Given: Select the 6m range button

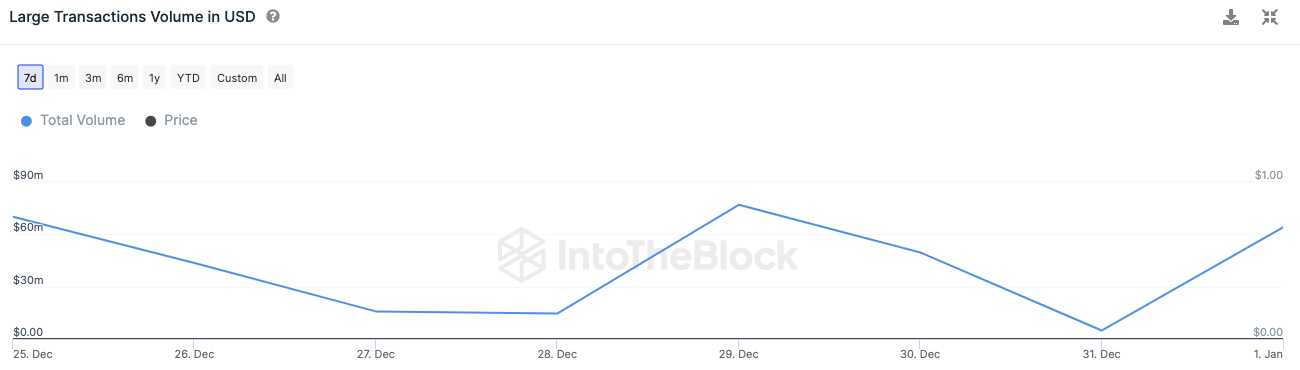Looking at the screenshot, I should [125, 78].
